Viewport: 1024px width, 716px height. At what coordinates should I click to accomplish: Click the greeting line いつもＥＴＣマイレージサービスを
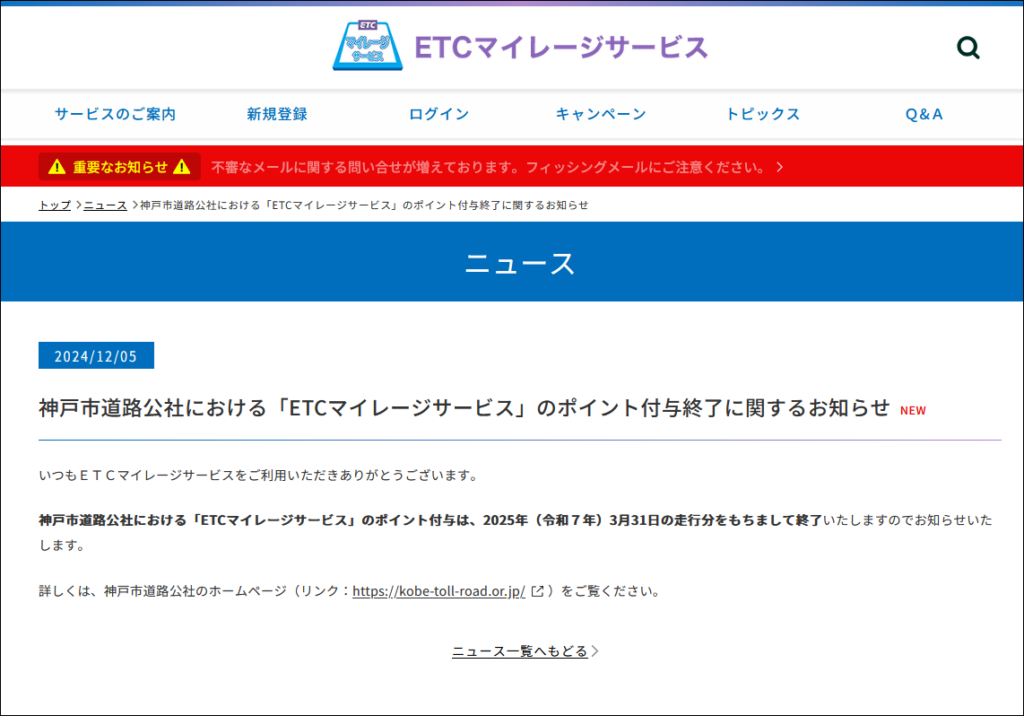pyautogui.click(x=261, y=475)
